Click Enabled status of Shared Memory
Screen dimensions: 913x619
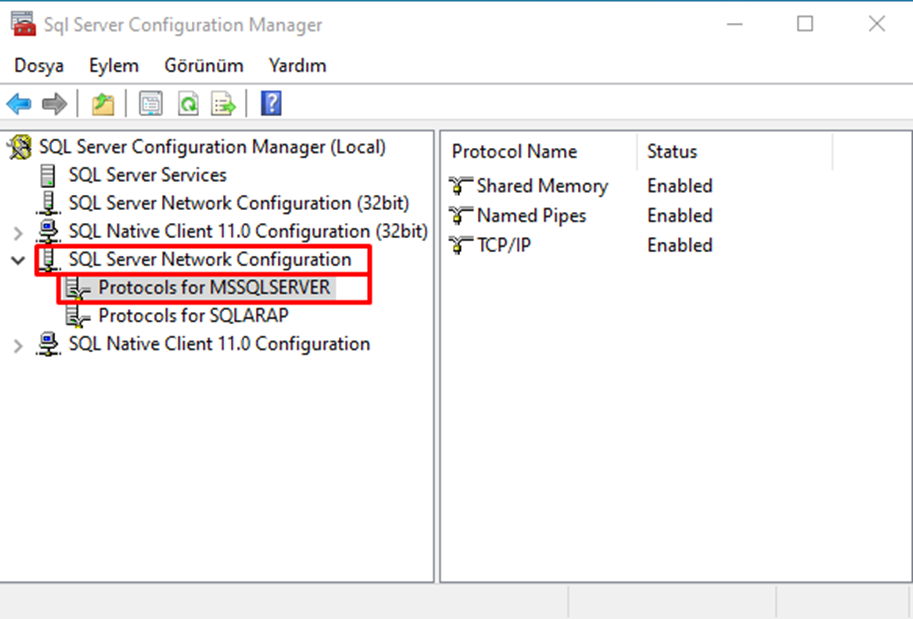pyautogui.click(x=680, y=186)
